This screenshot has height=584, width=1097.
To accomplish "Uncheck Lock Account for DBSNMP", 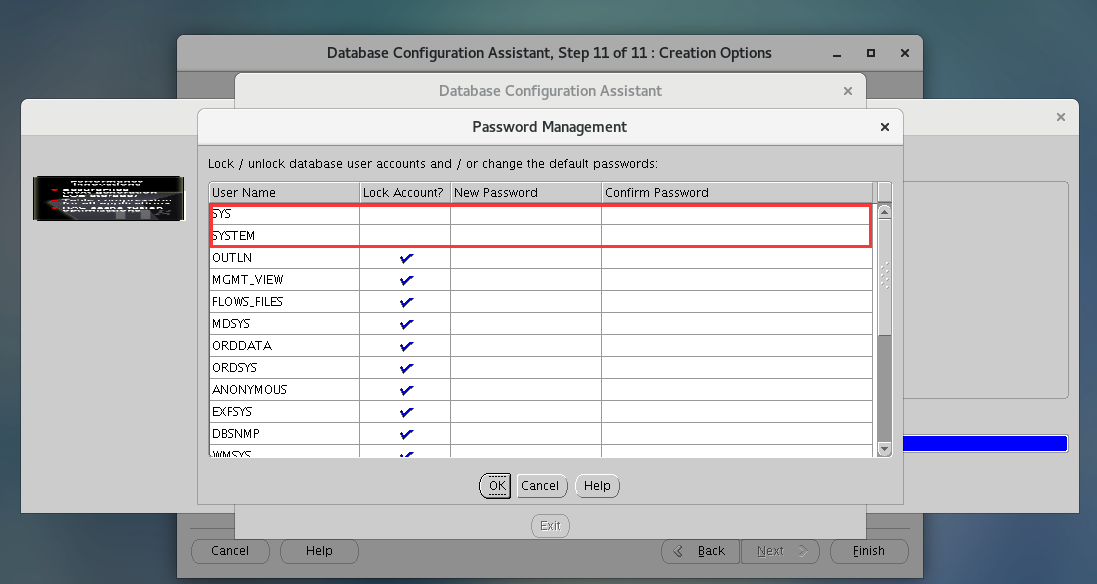I will (x=406, y=434).
